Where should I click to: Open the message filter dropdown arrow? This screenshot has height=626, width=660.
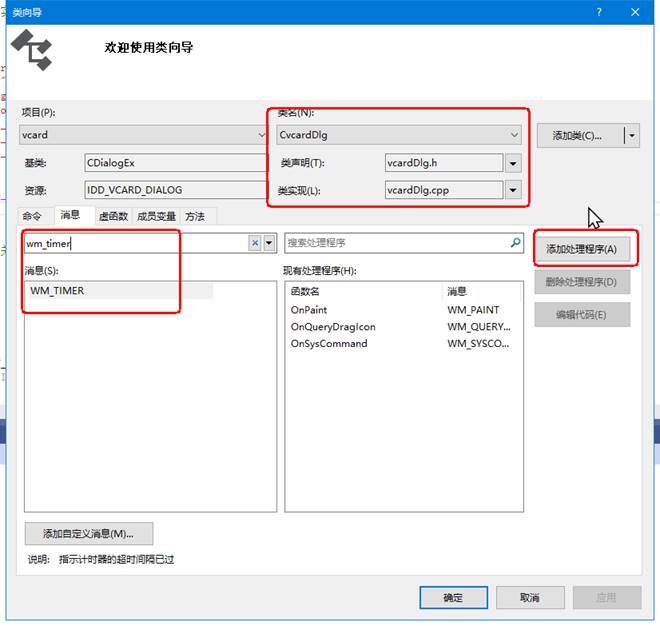pos(269,243)
